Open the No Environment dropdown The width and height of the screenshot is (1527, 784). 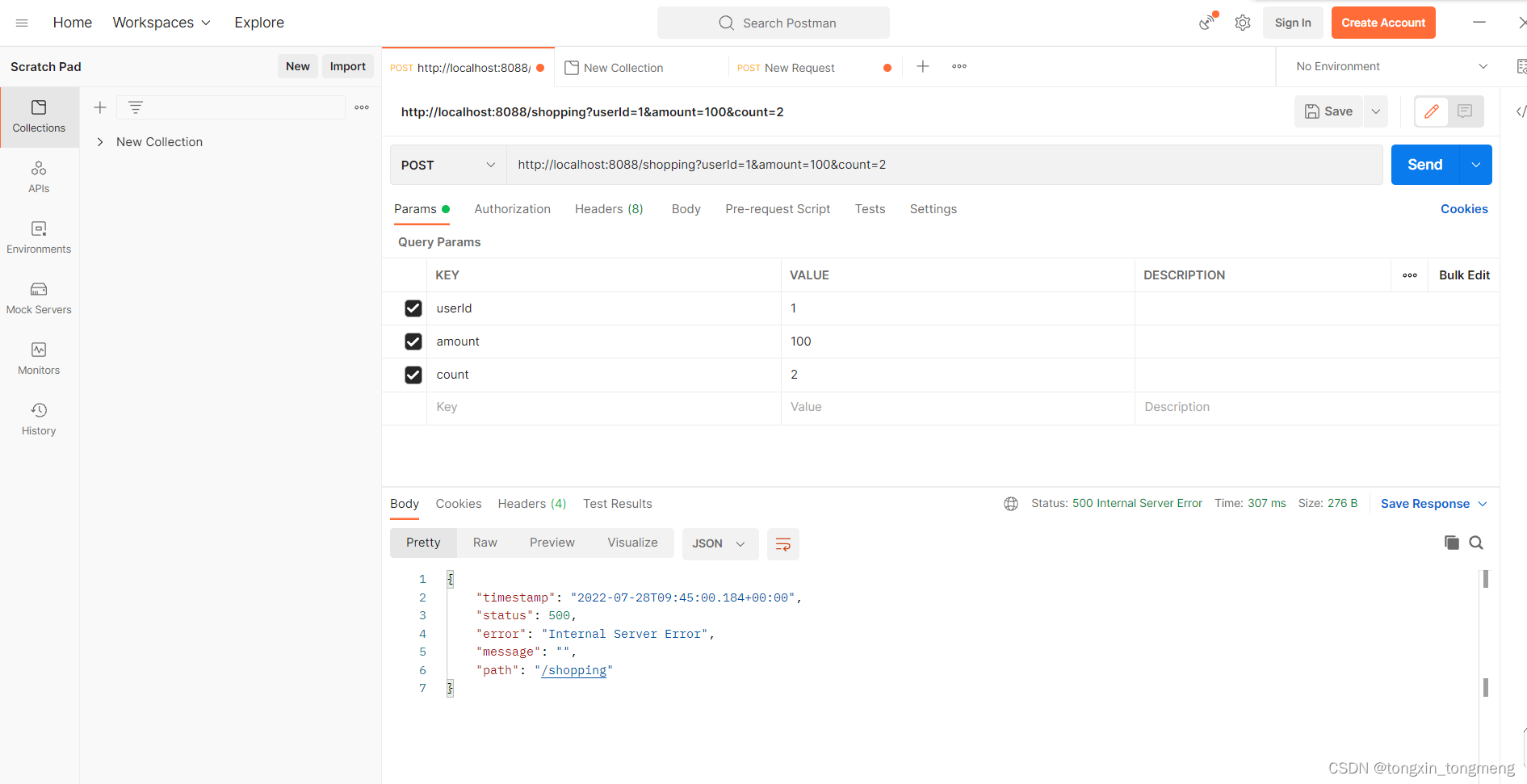(1392, 67)
